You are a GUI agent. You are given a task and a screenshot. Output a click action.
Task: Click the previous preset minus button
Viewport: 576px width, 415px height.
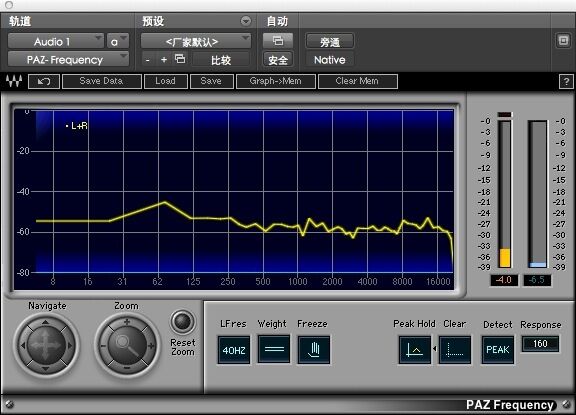point(148,60)
